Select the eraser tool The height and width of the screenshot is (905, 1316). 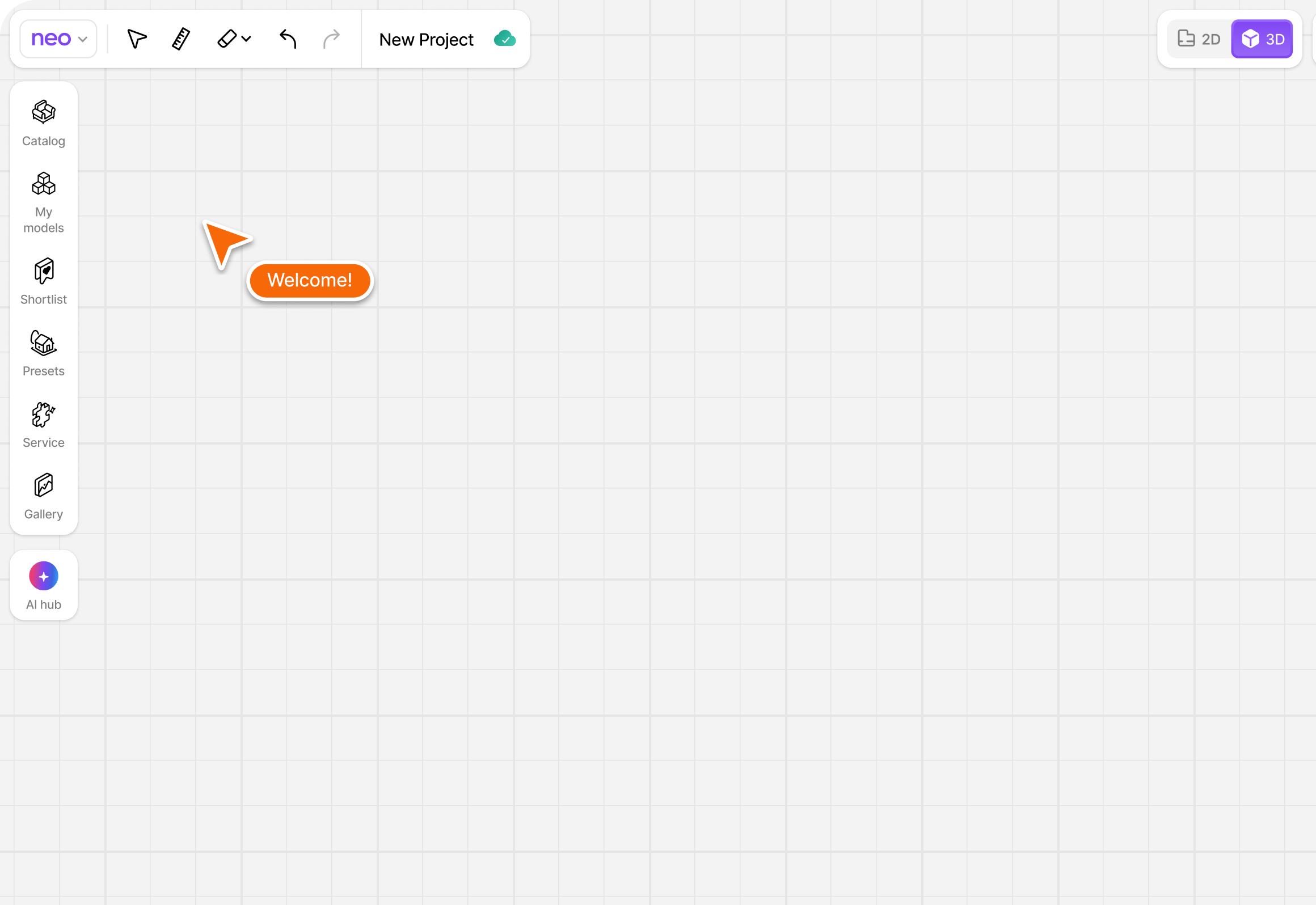pos(227,39)
